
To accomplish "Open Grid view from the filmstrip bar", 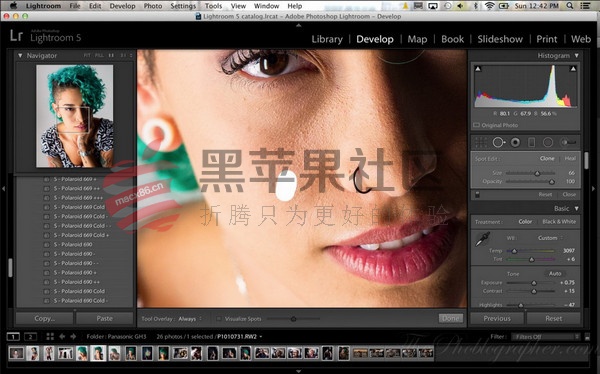I will click(x=50, y=336).
